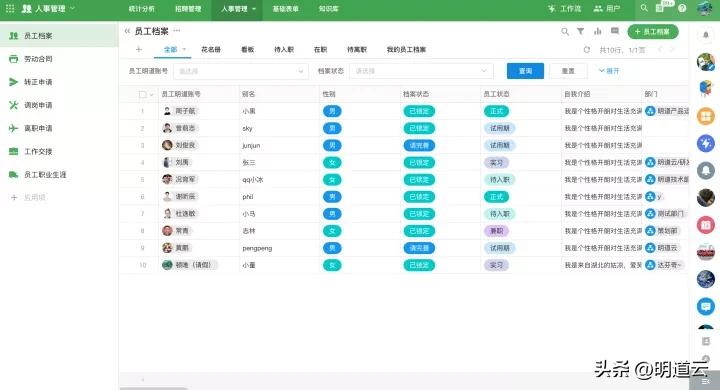Click the 别名 cell showing pengpeng
720x390 pixels.
click(257, 248)
